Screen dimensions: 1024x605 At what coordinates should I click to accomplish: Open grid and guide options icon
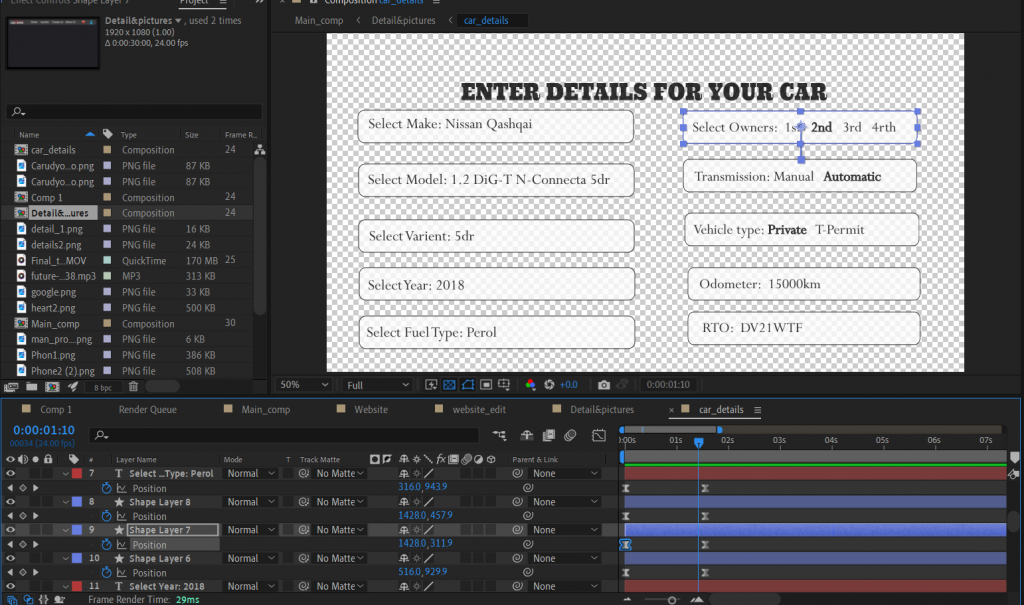tap(504, 385)
